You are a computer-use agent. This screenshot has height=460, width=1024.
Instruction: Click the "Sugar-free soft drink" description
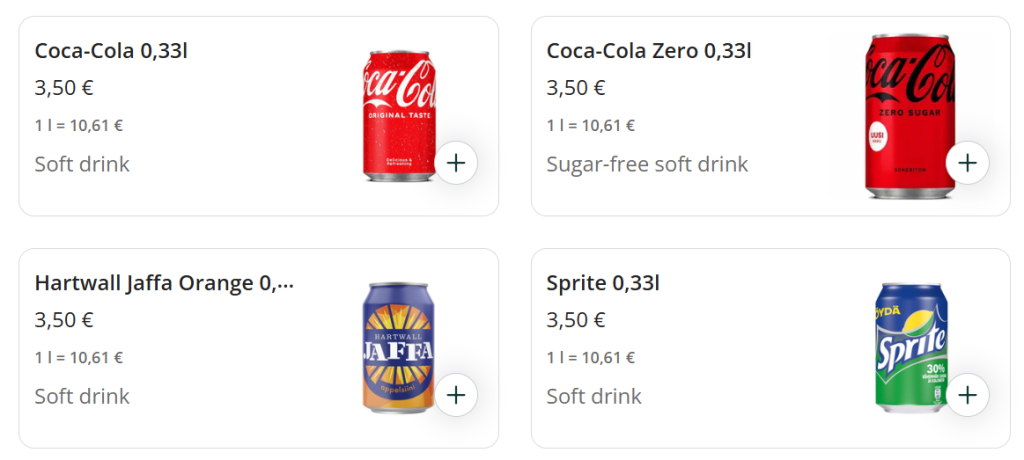tap(647, 164)
